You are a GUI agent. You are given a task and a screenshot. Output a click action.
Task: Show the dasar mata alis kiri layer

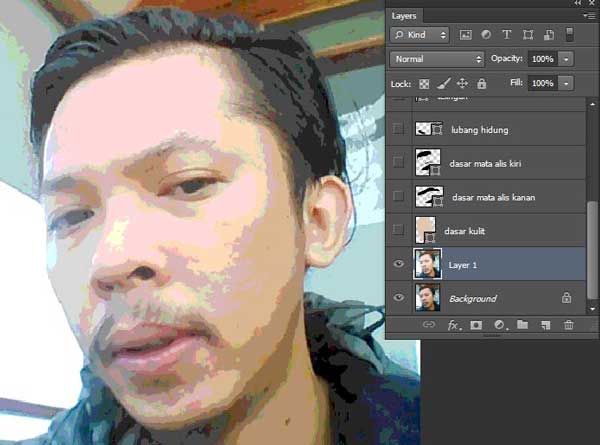[398, 162]
